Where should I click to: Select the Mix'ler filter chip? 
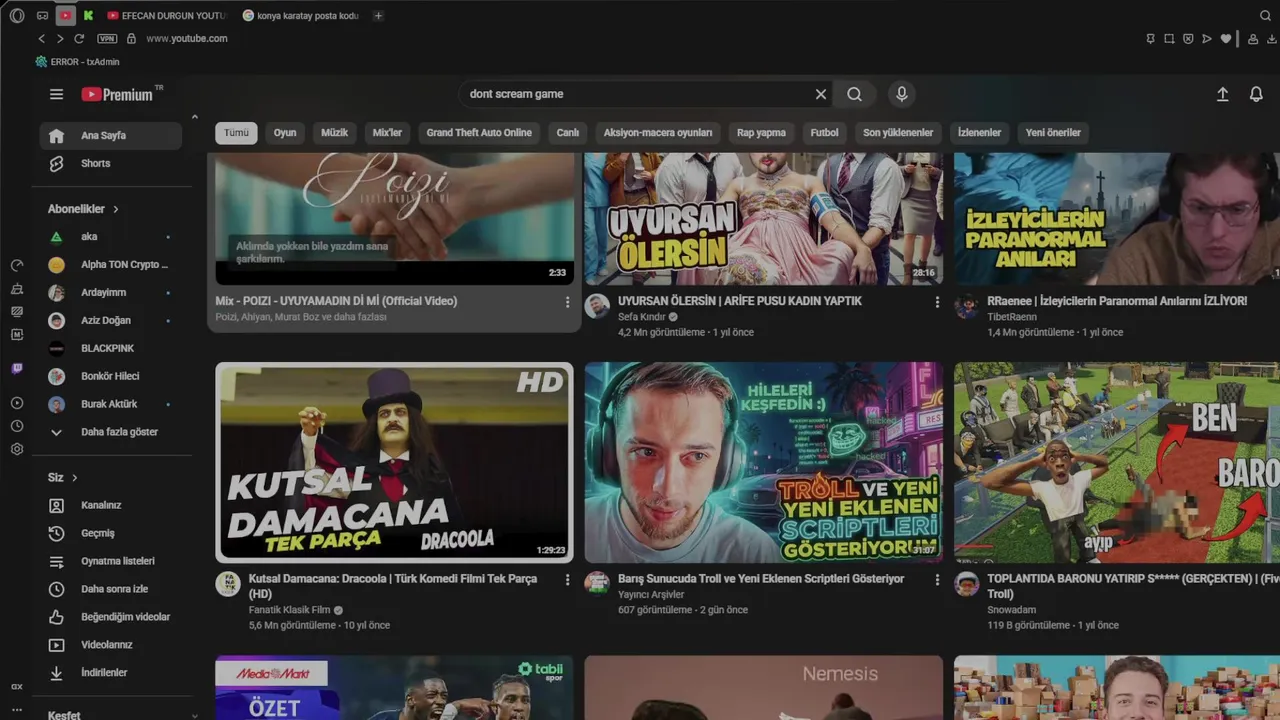click(x=387, y=133)
